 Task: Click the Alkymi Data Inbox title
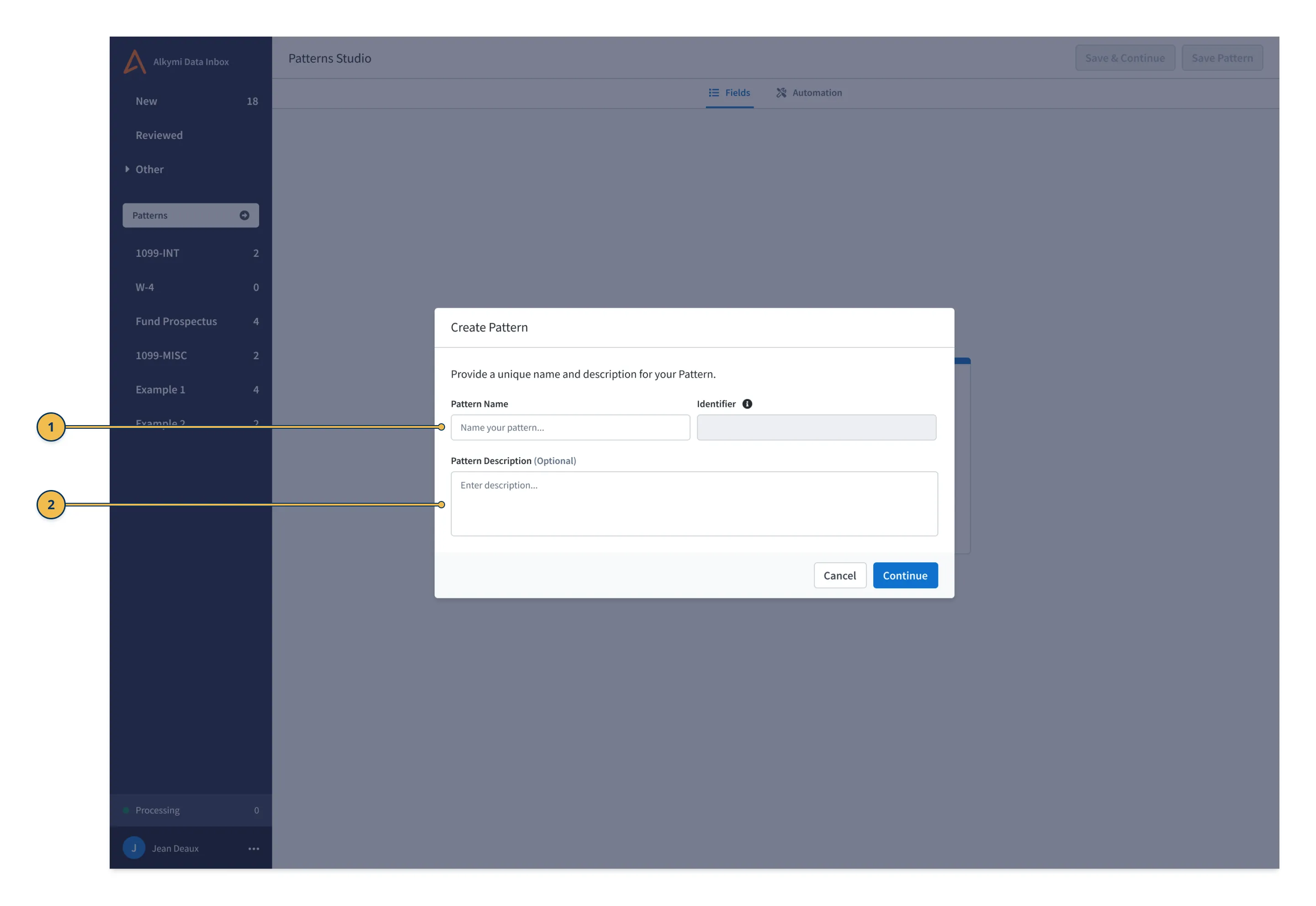click(x=191, y=62)
